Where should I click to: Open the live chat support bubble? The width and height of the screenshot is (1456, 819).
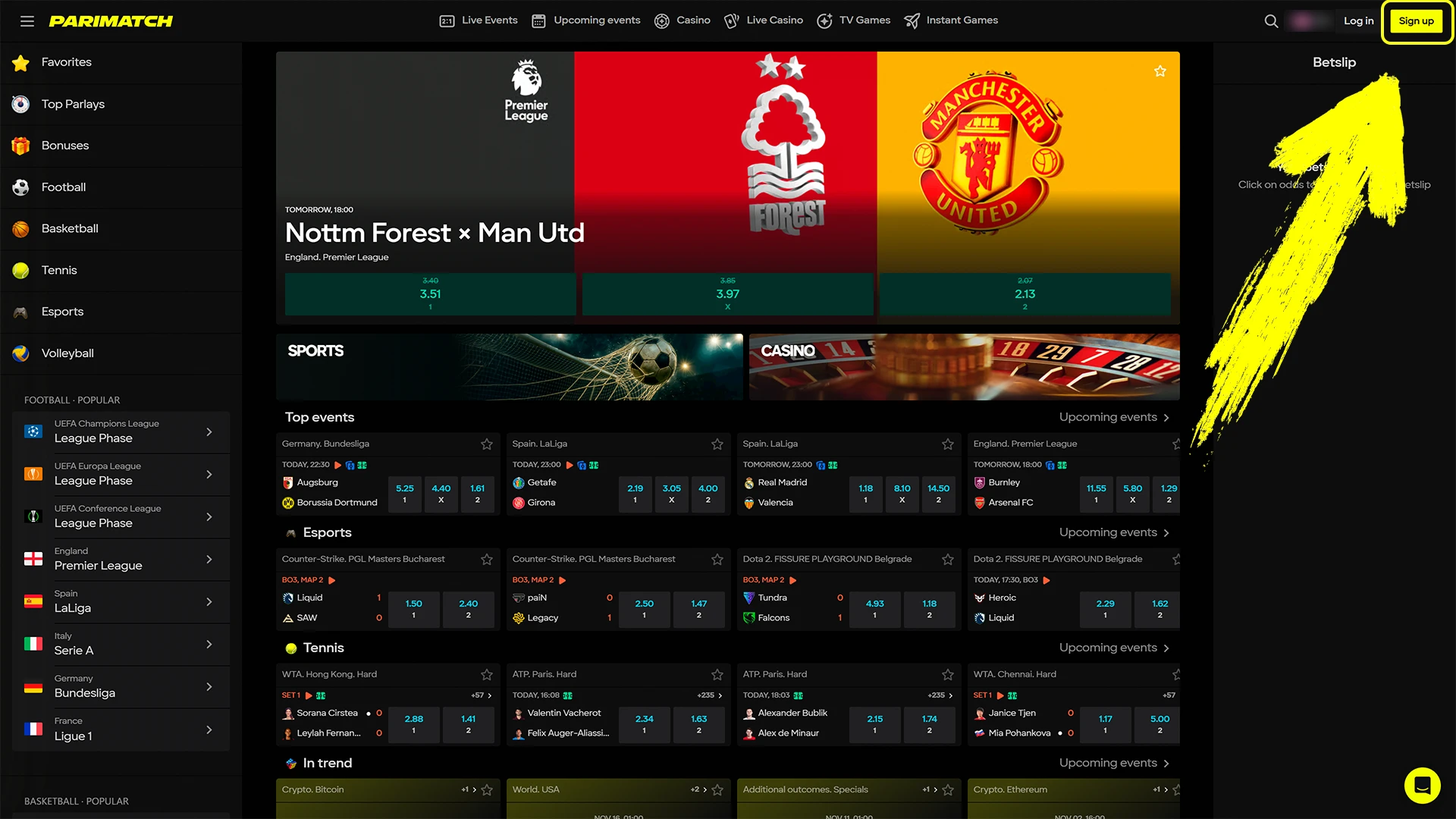(x=1422, y=785)
